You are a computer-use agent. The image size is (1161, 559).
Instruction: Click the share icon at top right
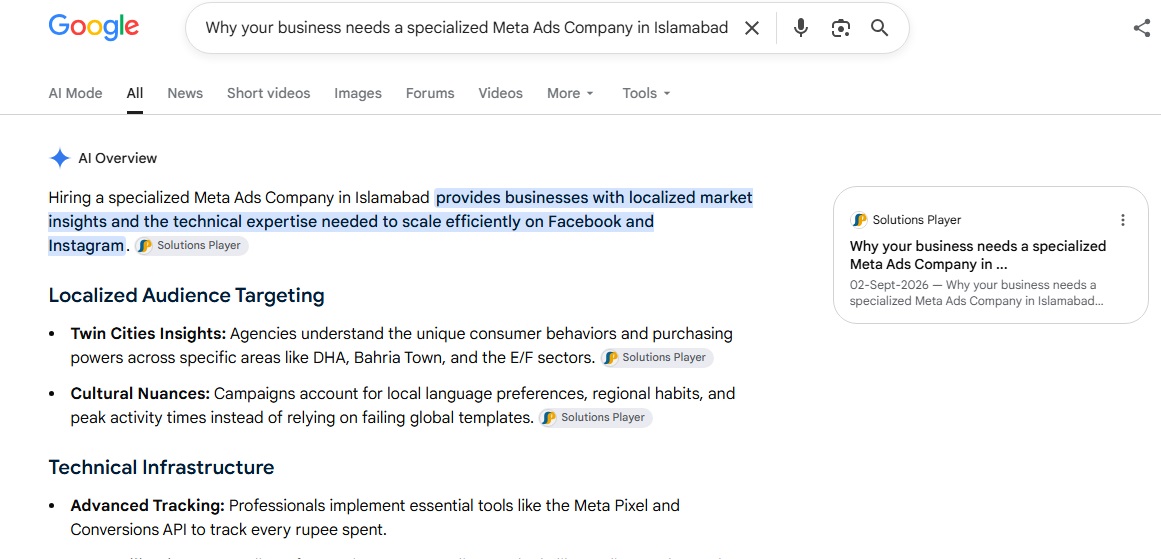[x=1142, y=28]
